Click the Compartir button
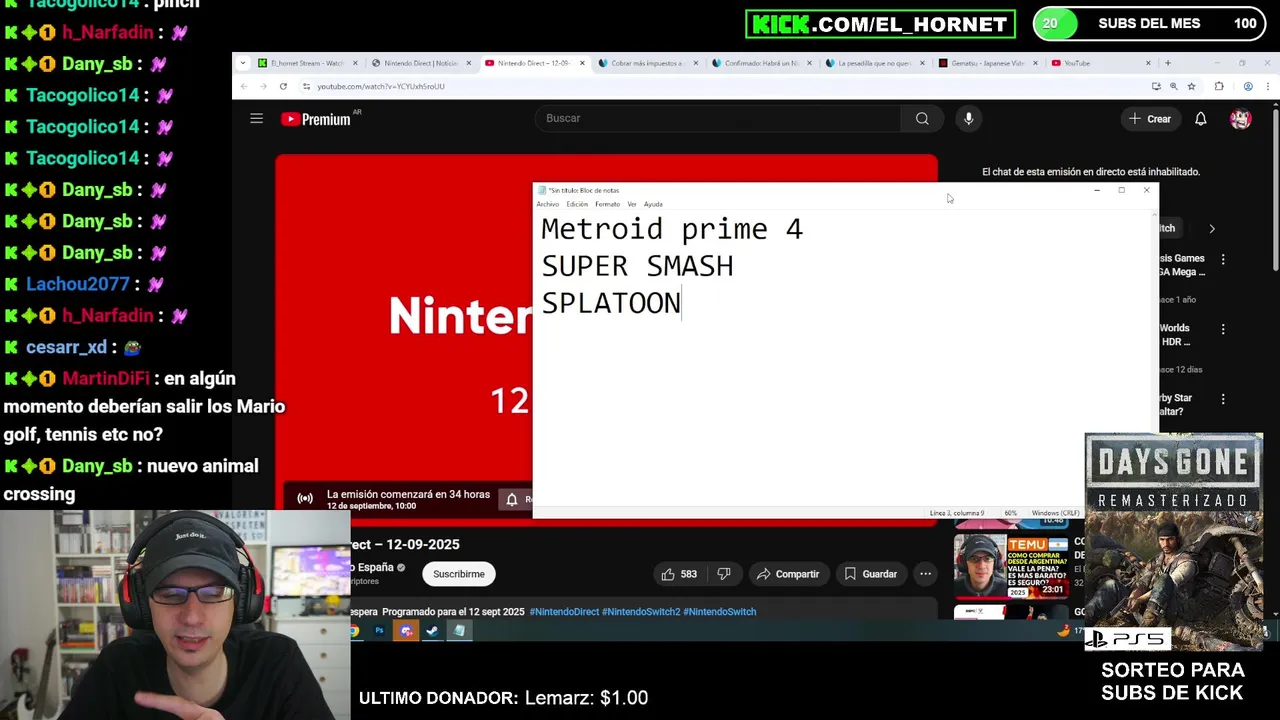 coord(788,574)
